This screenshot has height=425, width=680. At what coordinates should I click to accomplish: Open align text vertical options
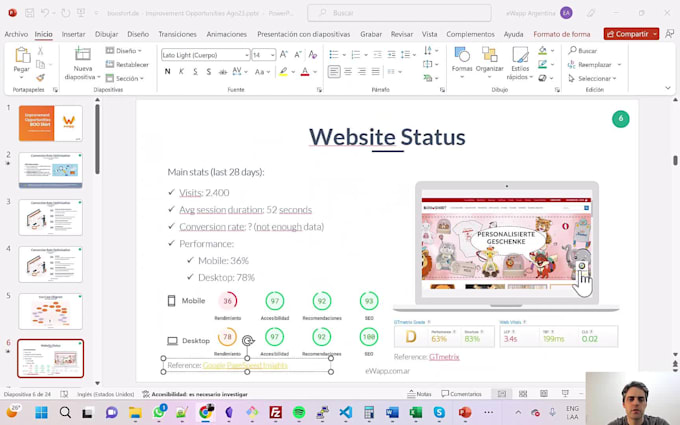point(431,64)
